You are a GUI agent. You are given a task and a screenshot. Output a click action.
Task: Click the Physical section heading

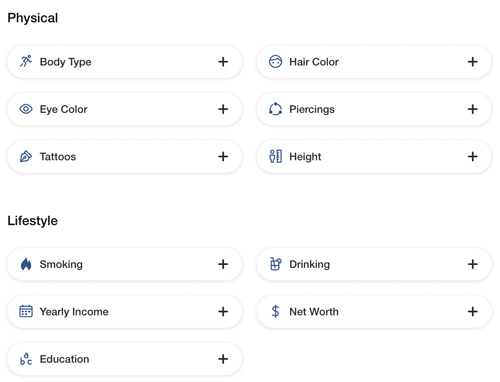33,18
